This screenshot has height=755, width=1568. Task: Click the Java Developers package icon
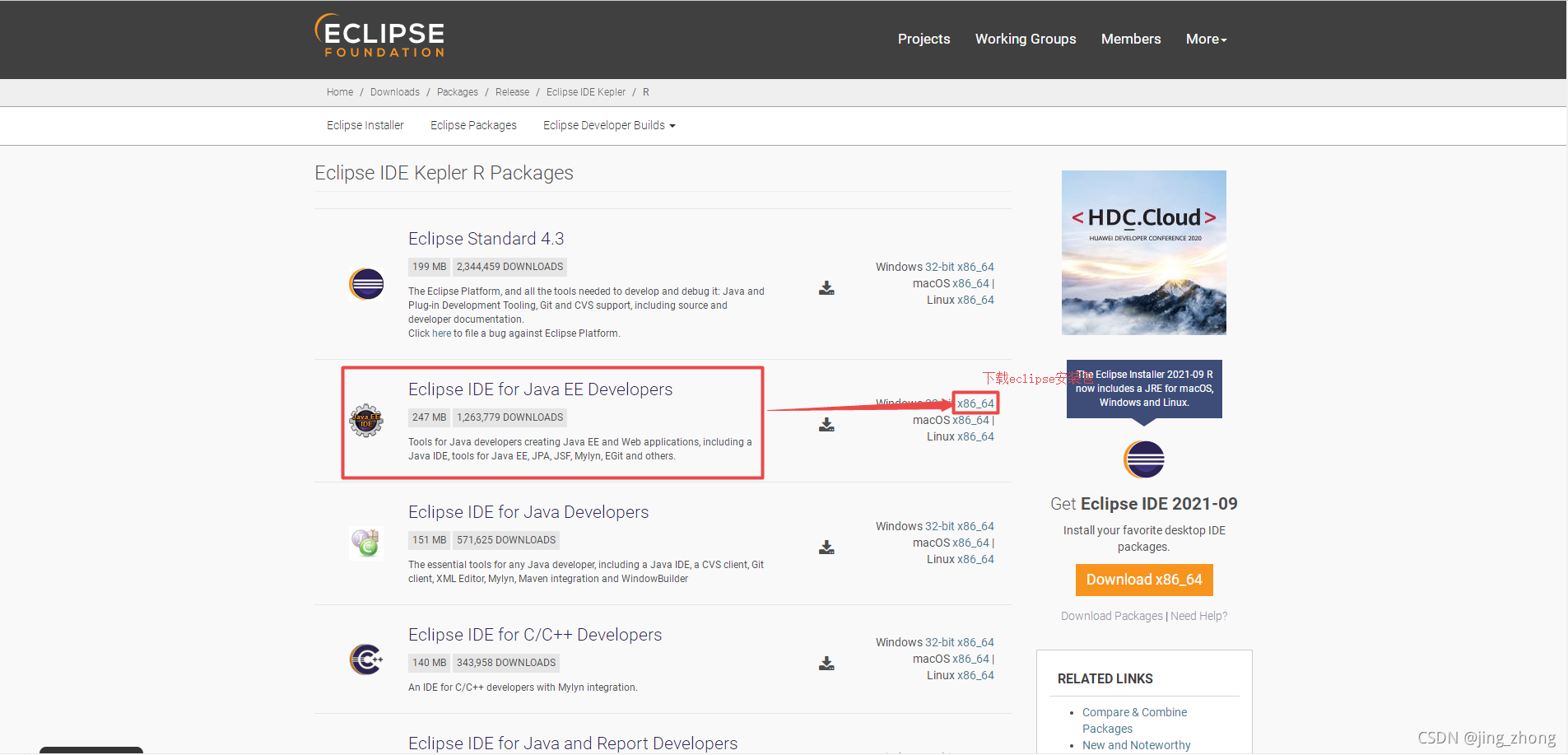366,543
